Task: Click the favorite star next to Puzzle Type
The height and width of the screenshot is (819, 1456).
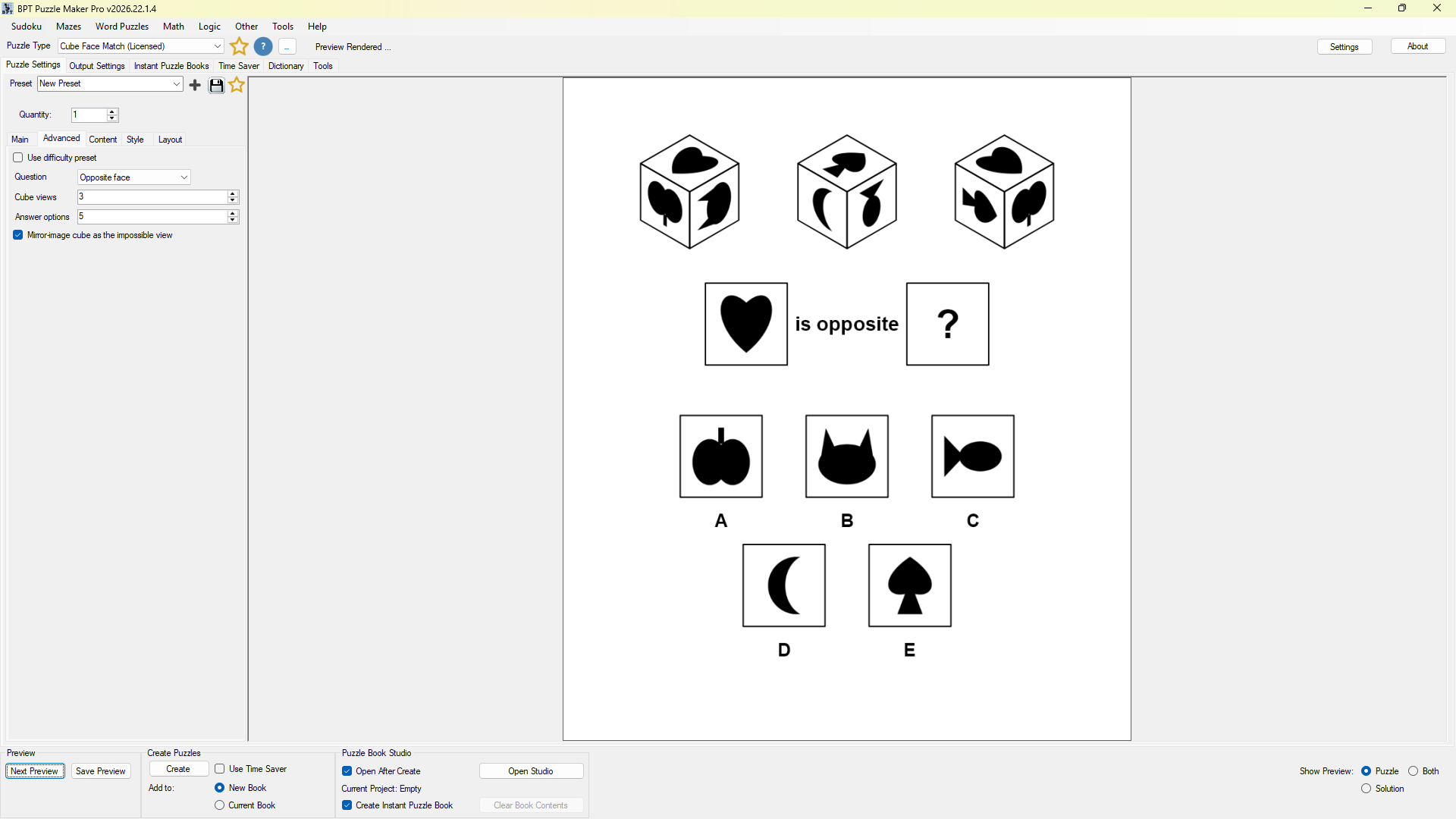Action: coord(239,46)
